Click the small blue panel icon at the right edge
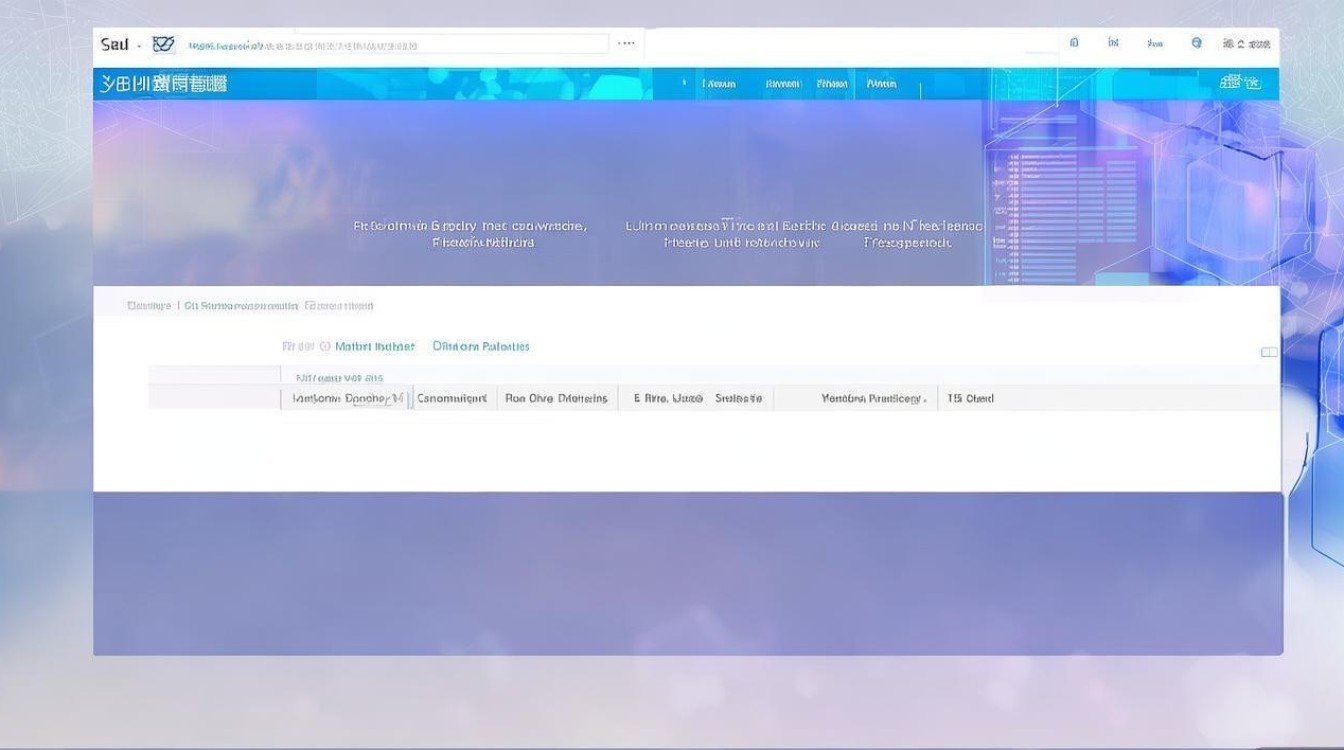Screen dimensions: 1344x750 1269,352
